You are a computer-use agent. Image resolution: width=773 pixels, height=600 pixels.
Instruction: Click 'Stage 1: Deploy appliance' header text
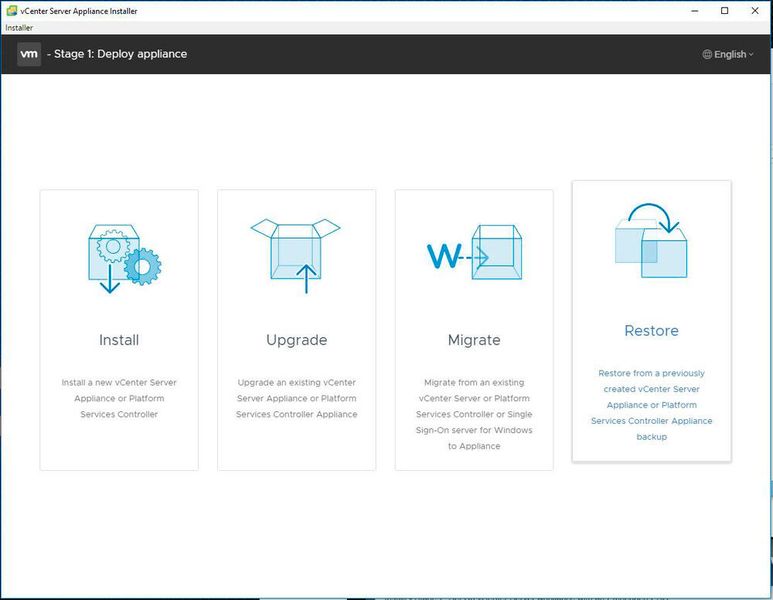pyautogui.click(x=120, y=54)
